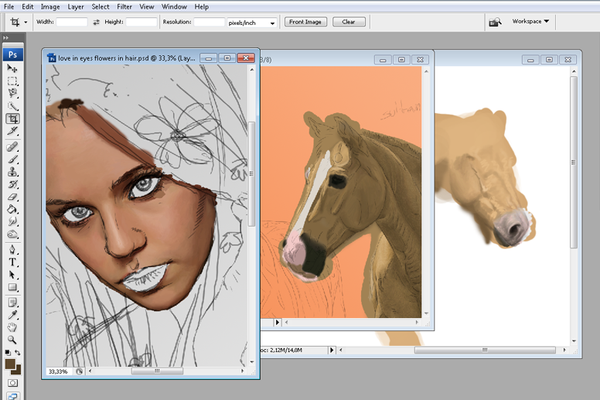
Task: Click the portrait window's scroll-down arrow
Action: coord(252,362)
